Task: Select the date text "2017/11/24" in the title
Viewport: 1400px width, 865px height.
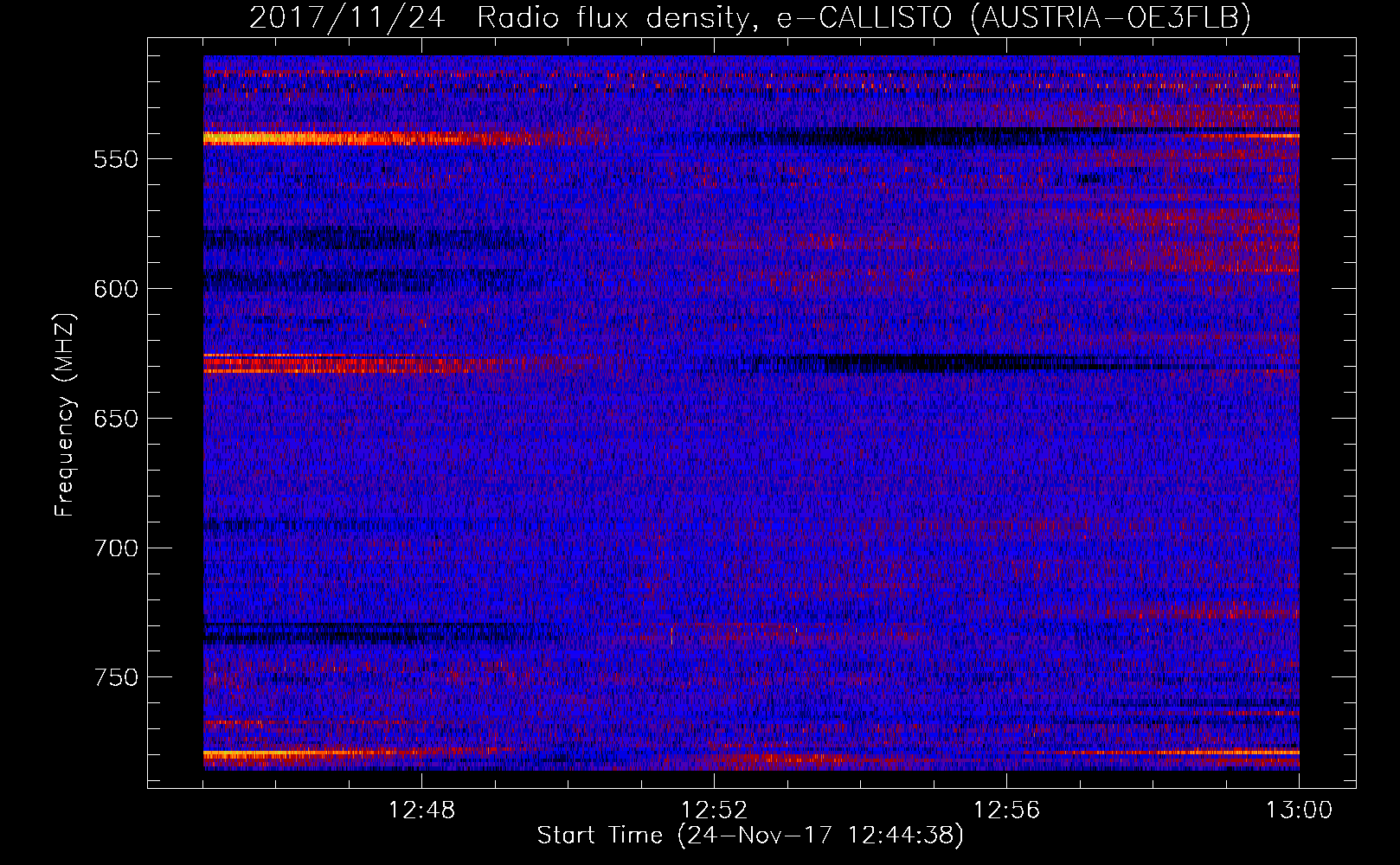Action: click(x=347, y=16)
